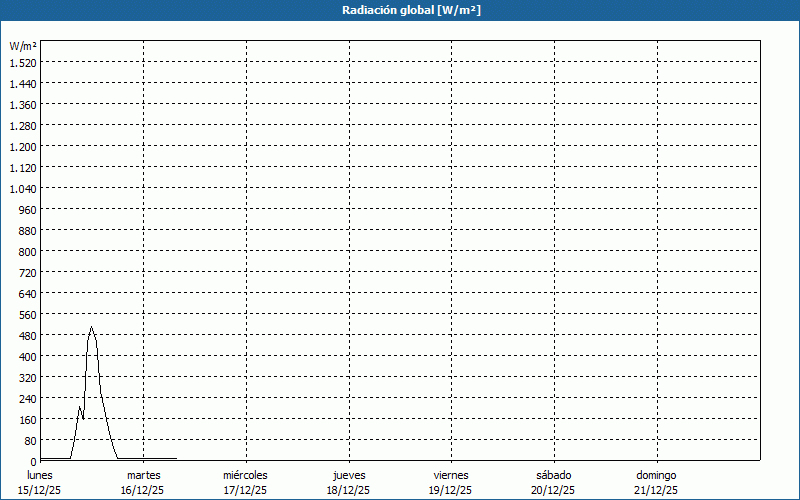Click the 'martes' day label
Viewport: 800px width, 500px height.
coord(144,475)
